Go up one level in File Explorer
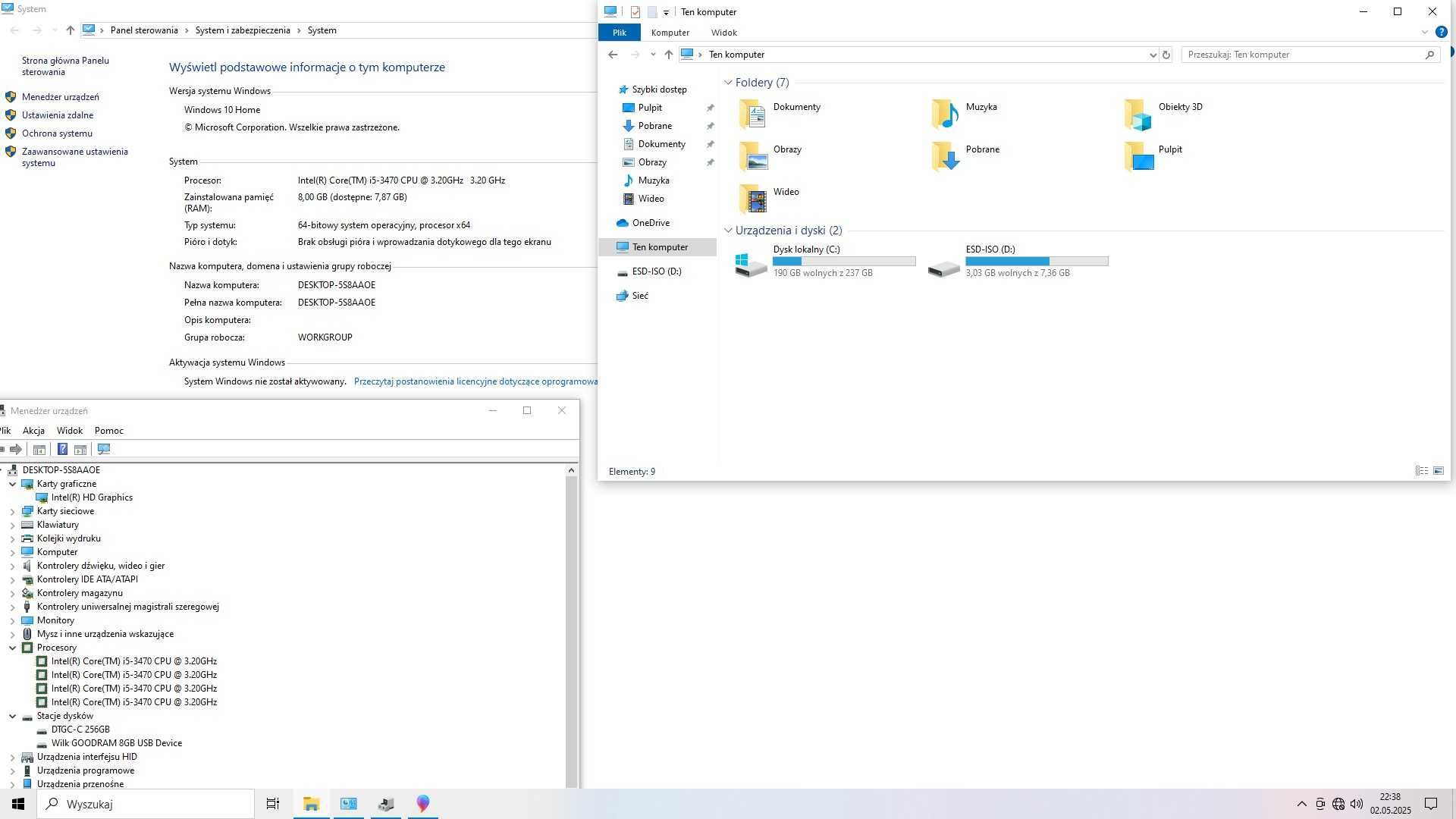The image size is (1456, 819). click(668, 55)
